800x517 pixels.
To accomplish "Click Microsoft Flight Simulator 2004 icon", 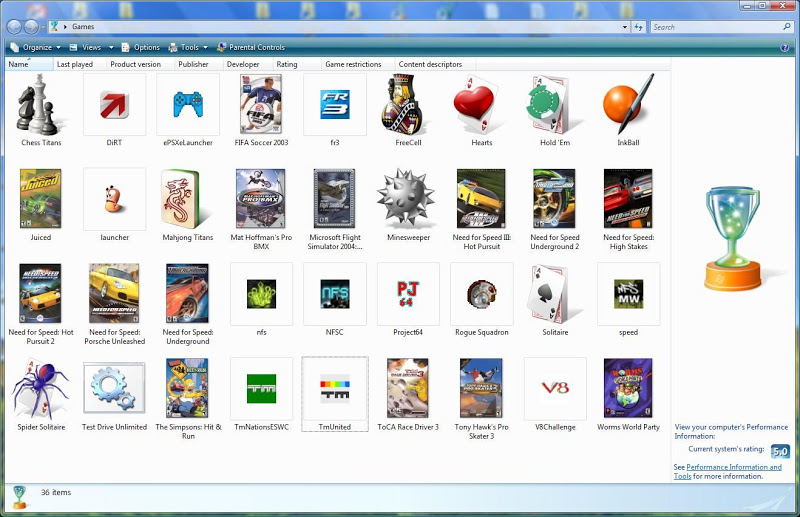I will point(334,199).
